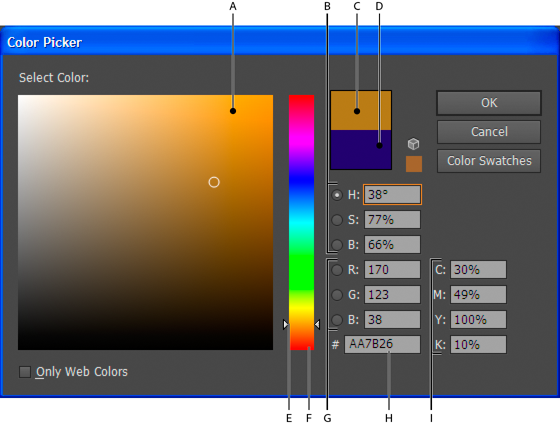Click the right hue slider triangle
The image size is (560, 425).
pos(317,324)
